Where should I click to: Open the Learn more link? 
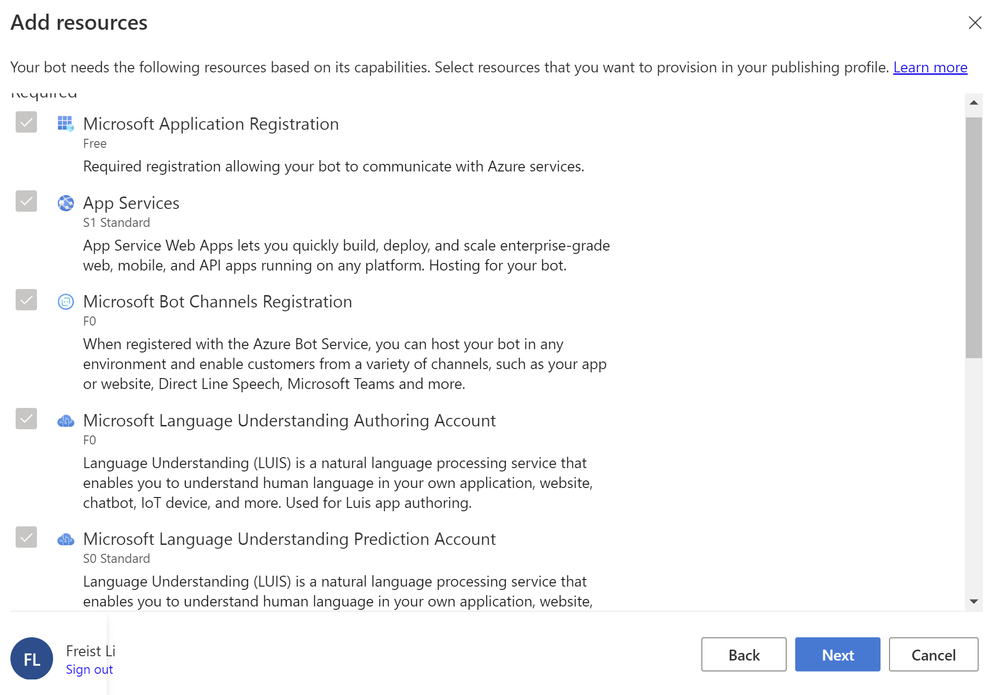click(x=930, y=67)
